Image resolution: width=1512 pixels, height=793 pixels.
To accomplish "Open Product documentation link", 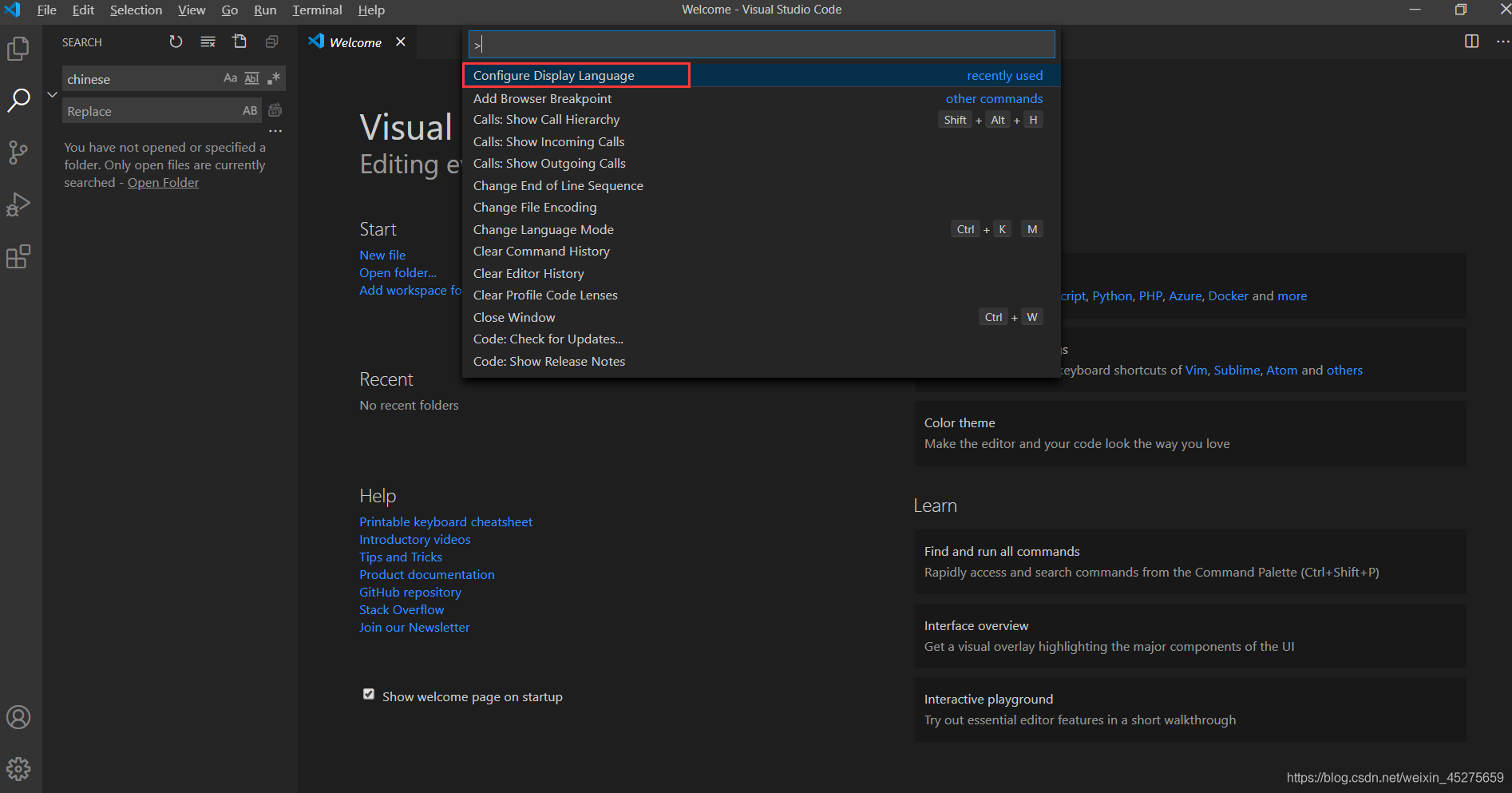I will point(427,574).
